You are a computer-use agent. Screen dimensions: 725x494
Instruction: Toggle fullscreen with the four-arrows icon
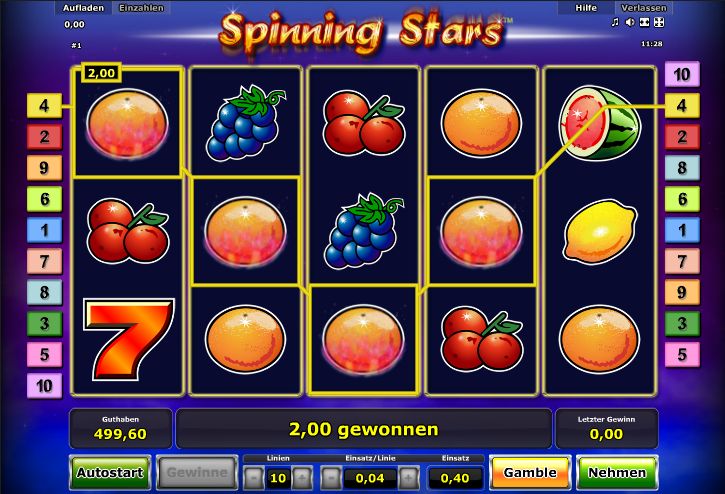point(659,22)
